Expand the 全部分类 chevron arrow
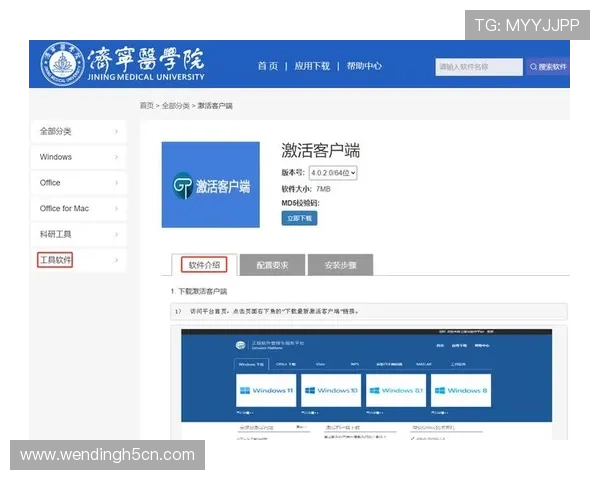Screen dimensions: 600x480 [x=116, y=131]
